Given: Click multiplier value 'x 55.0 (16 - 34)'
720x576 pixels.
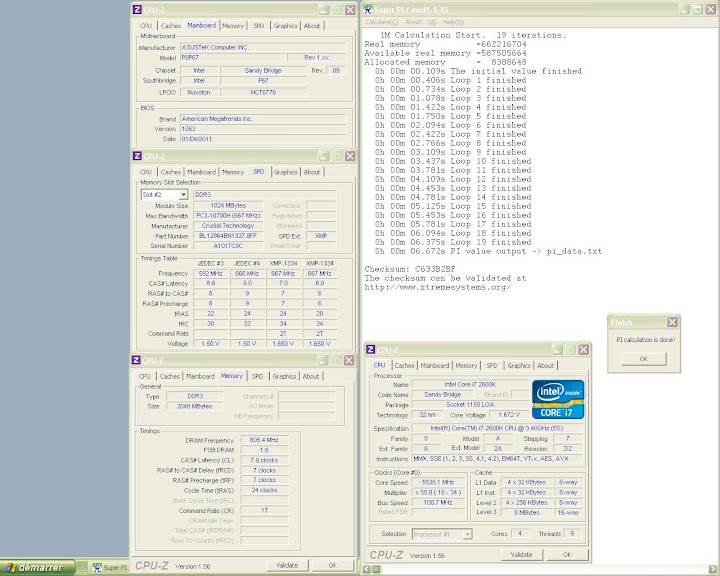Looking at the screenshot, I should [x=438, y=492].
